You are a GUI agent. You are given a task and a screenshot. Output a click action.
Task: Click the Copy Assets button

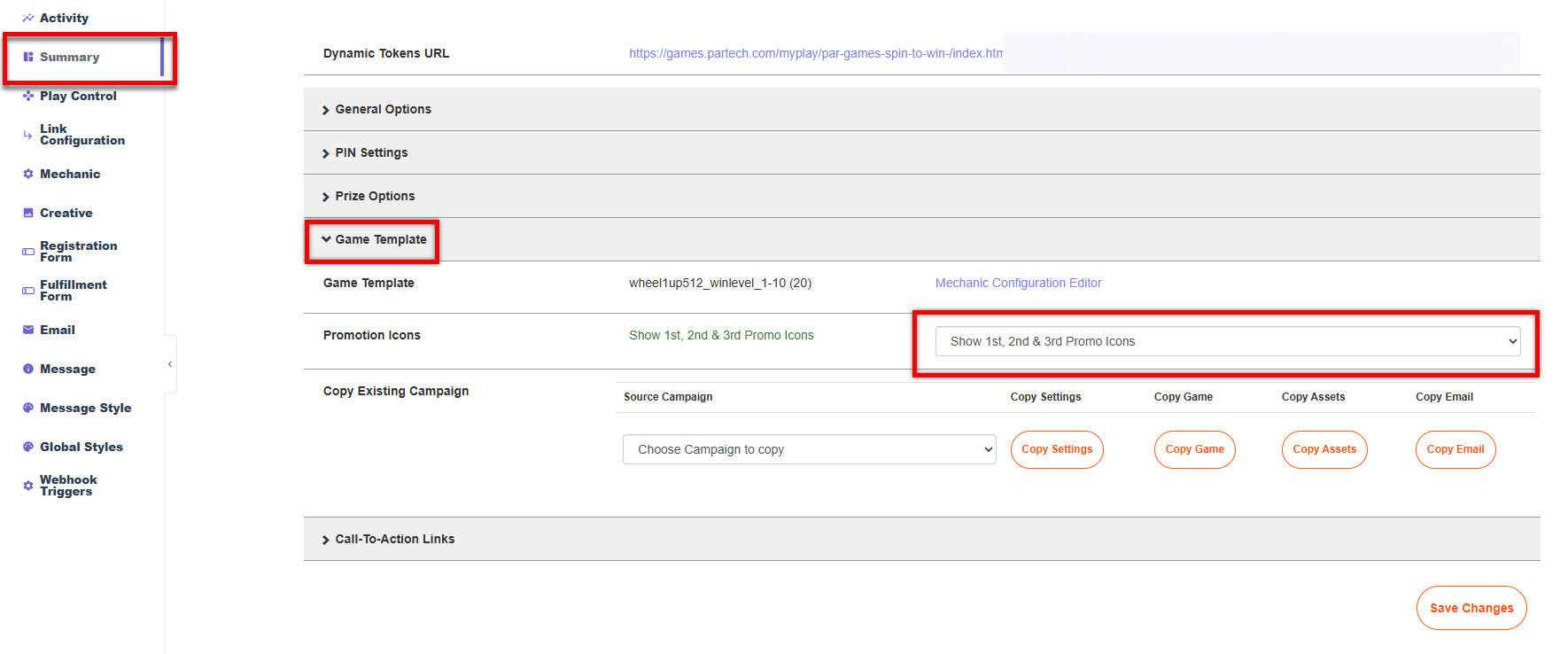coord(1324,449)
